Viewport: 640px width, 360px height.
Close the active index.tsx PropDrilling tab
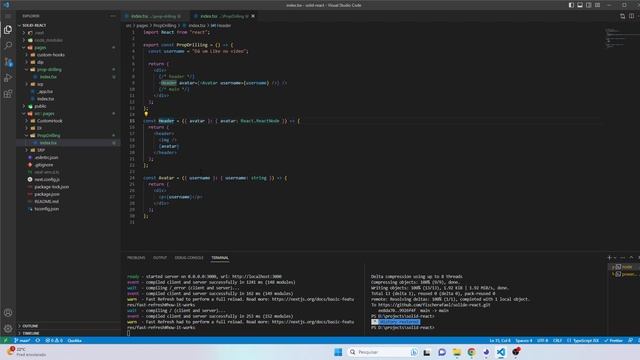pyautogui.click(x=253, y=16)
